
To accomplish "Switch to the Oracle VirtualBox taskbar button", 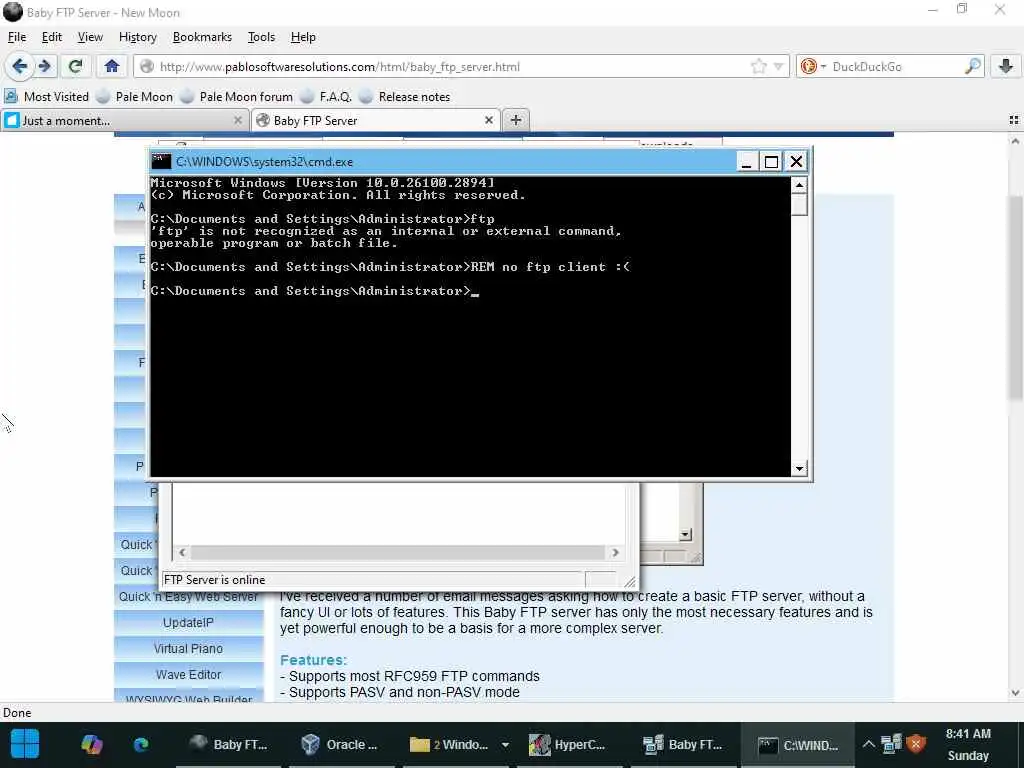I will tap(340, 744).
